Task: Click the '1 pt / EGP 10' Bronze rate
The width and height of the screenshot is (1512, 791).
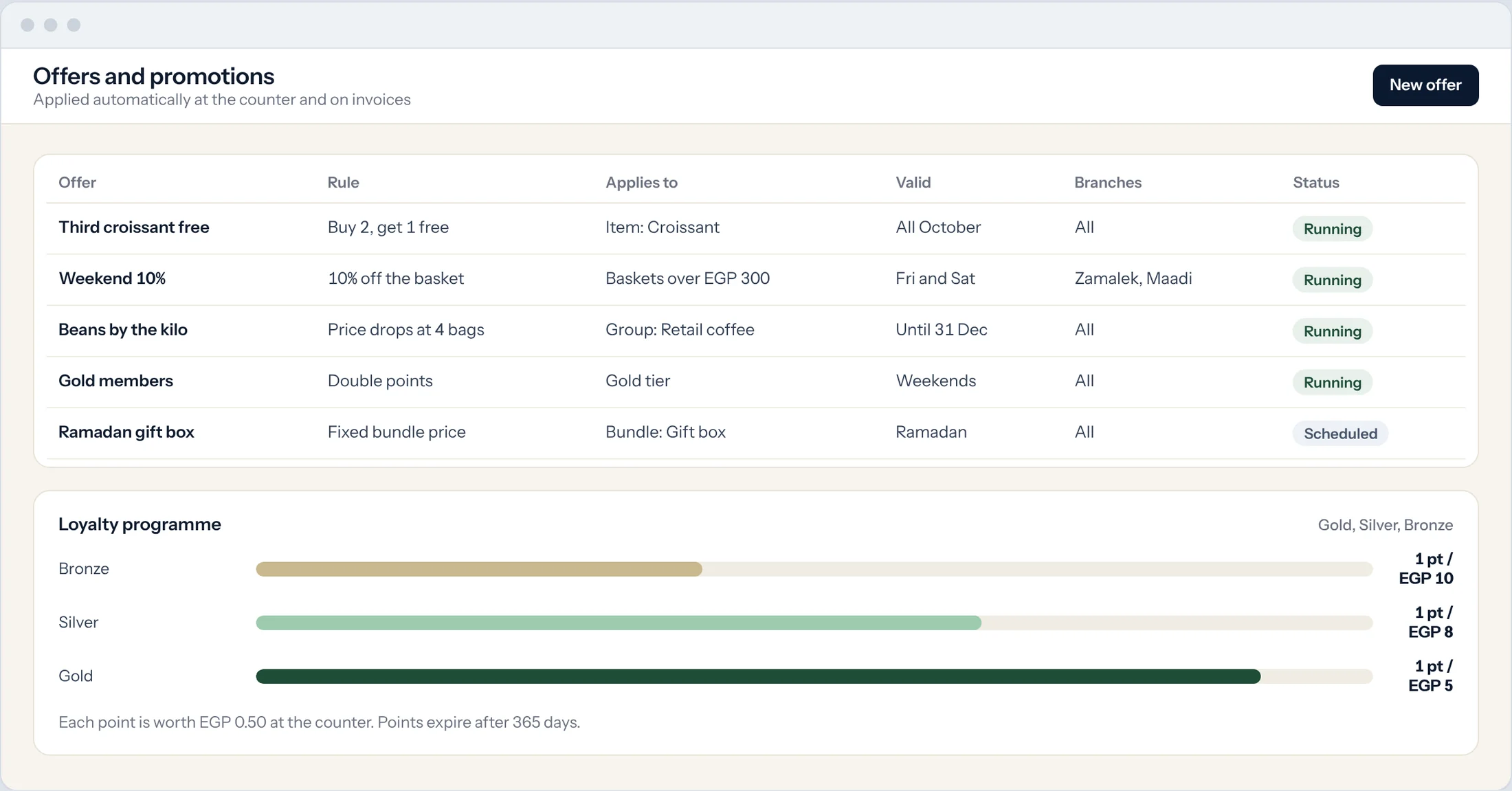Action: point(1426,568)
